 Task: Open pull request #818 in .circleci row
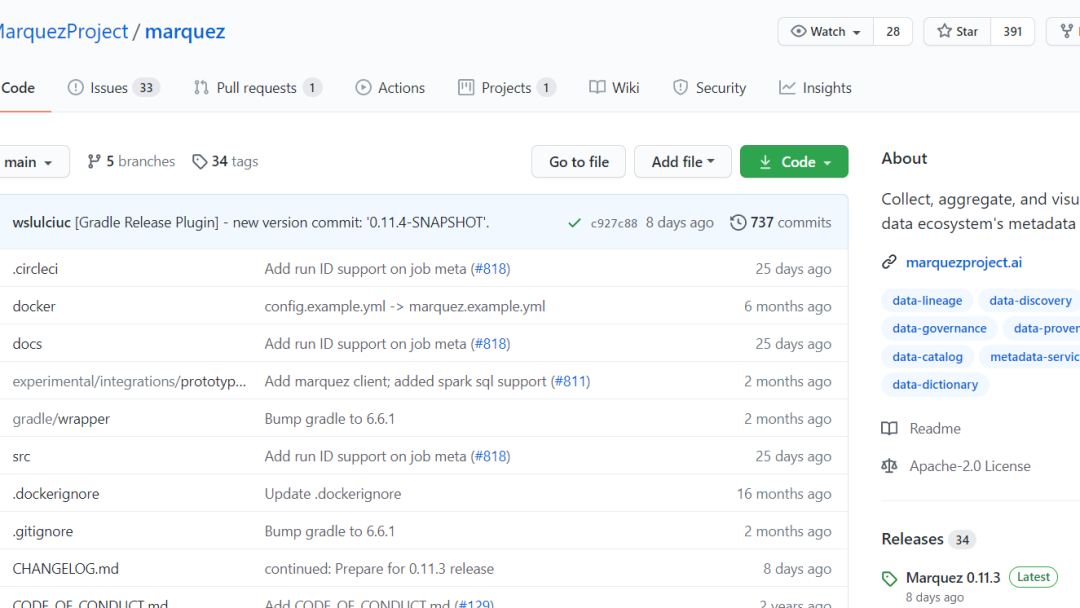coord(490,269)
